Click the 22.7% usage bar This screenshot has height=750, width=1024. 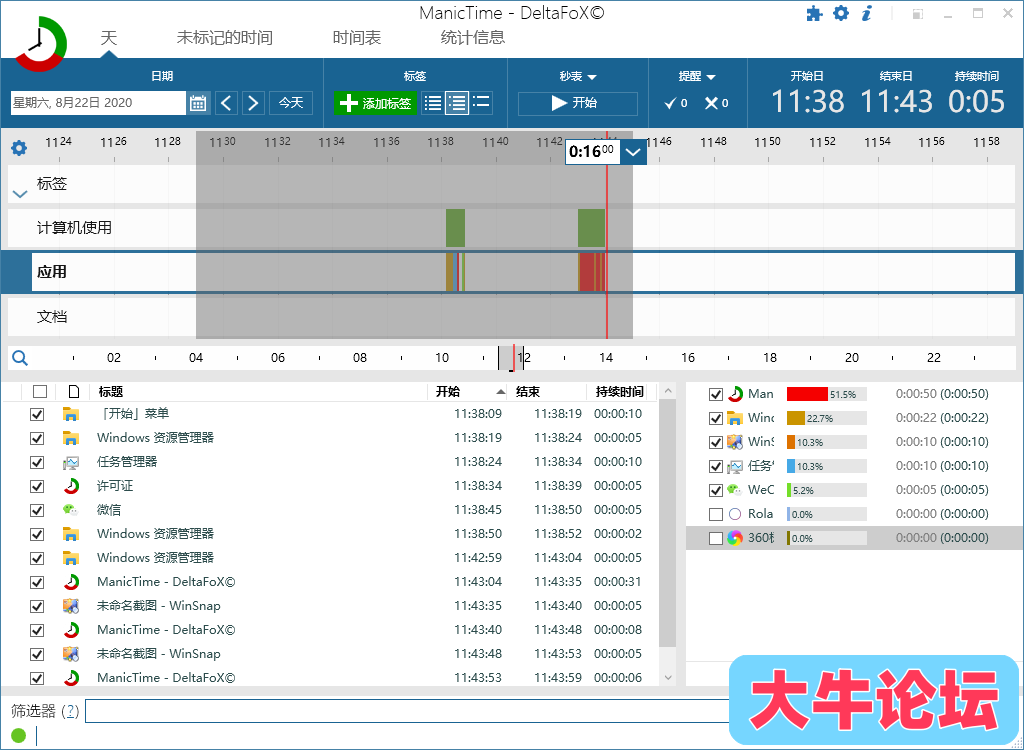(795, 418)
